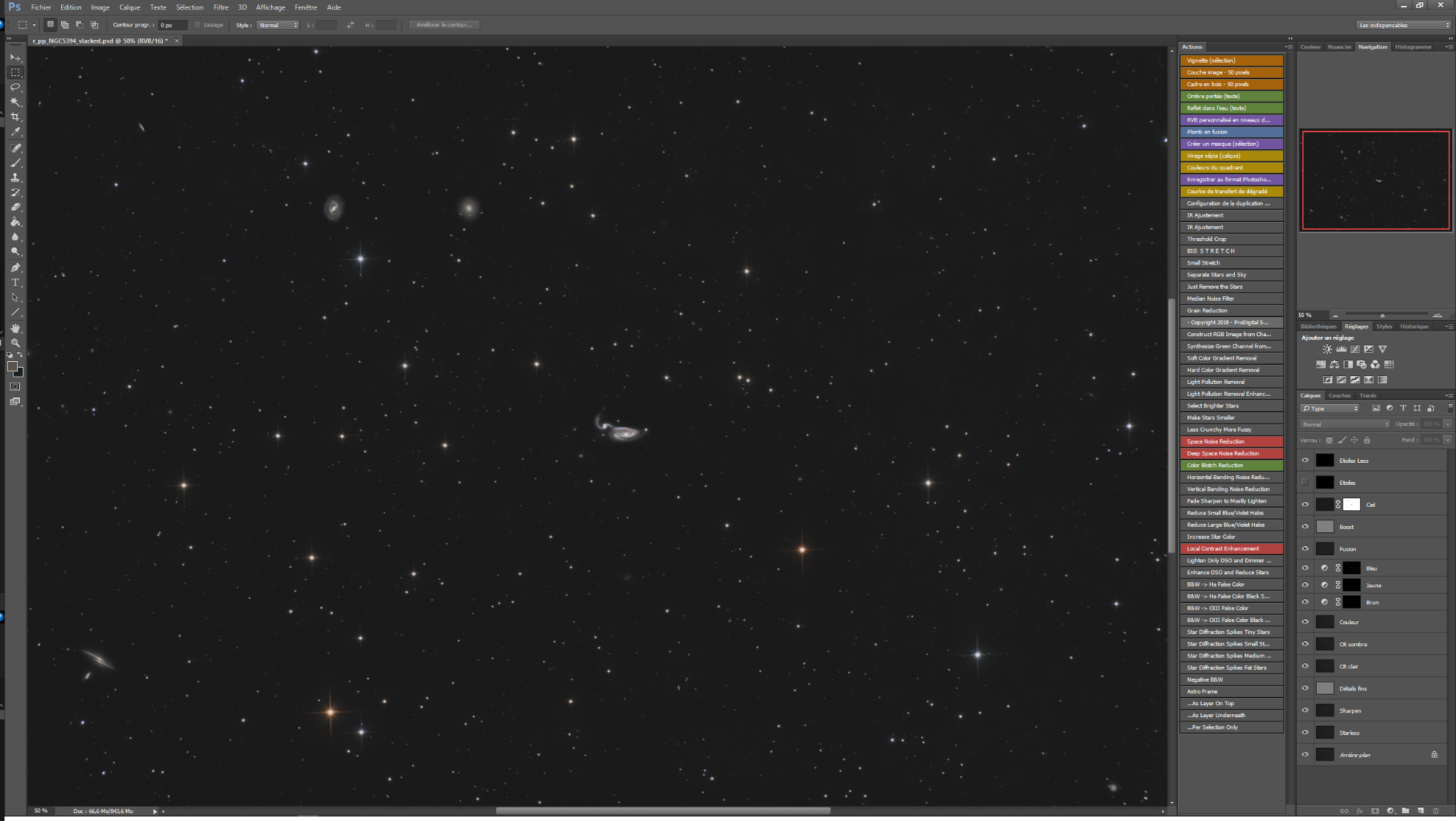Pick the Eyedropper tool
1456x821 pixels.
tap(15, 132)
